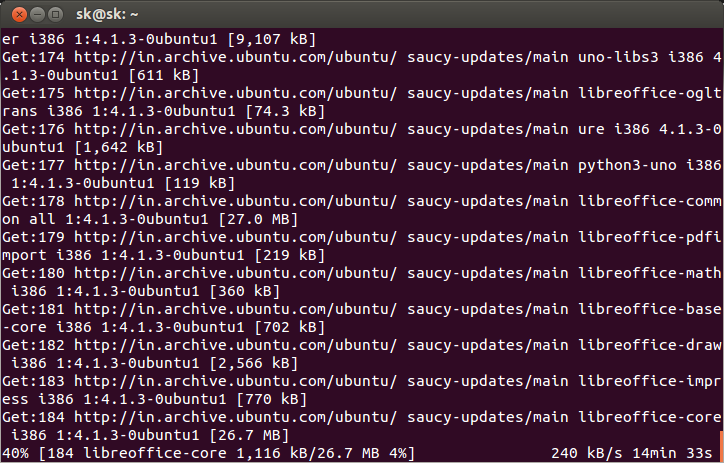The width and height of the screenshot is (724, 463).
Task: Click the '[26.7 MB]' size value
Action: [249, 435]
